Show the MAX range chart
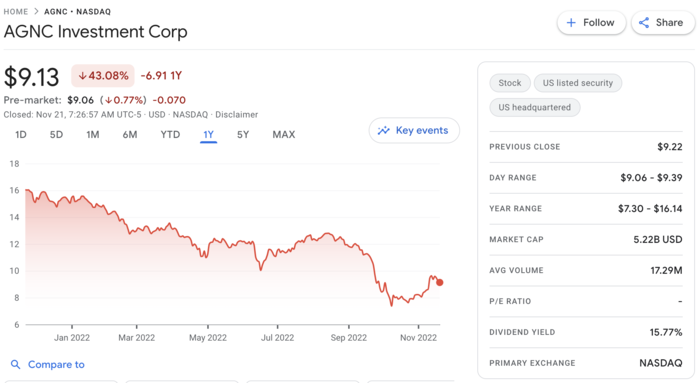 284,134
